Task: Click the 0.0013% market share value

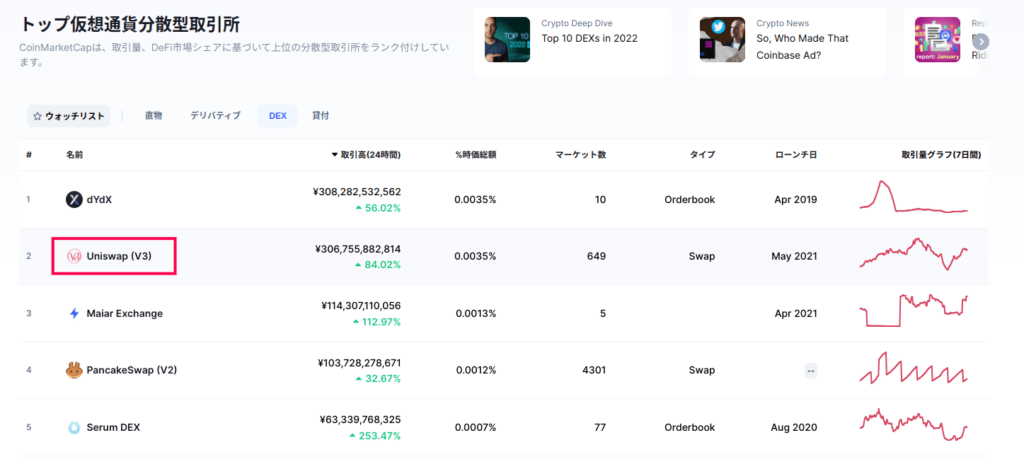Action: click(x=475, y=313)
